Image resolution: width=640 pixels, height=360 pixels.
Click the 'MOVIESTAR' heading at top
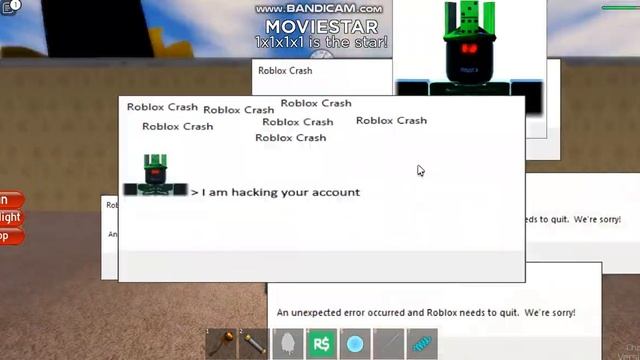tap(322, 27)
